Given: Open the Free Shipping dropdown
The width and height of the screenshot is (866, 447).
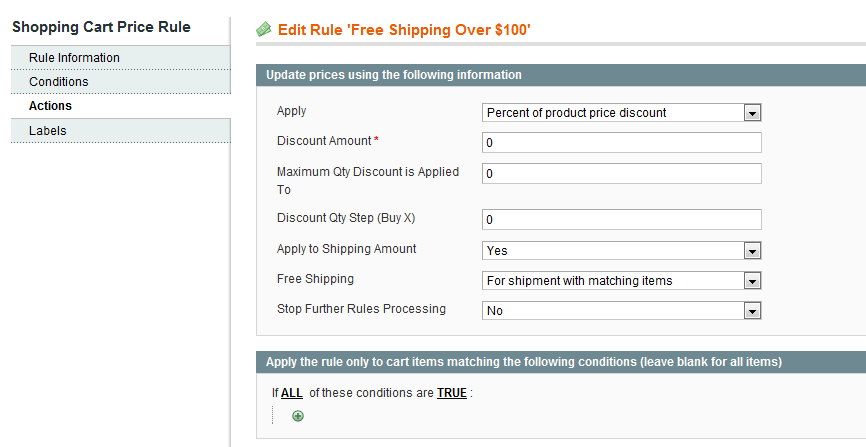Looking at the screenshot, I should 621,281.
